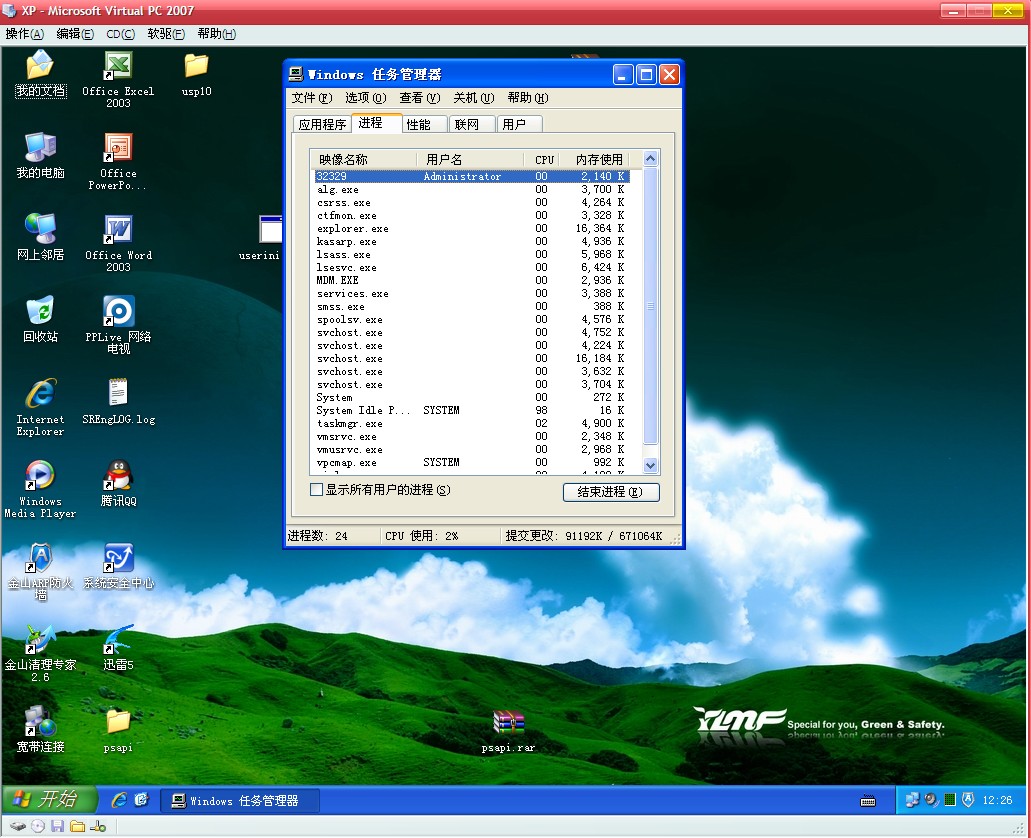This screenshot has width=1031, height=838.
Task: Open the 查看(V) menu in Task Manager
Action: tap(419, 98)
